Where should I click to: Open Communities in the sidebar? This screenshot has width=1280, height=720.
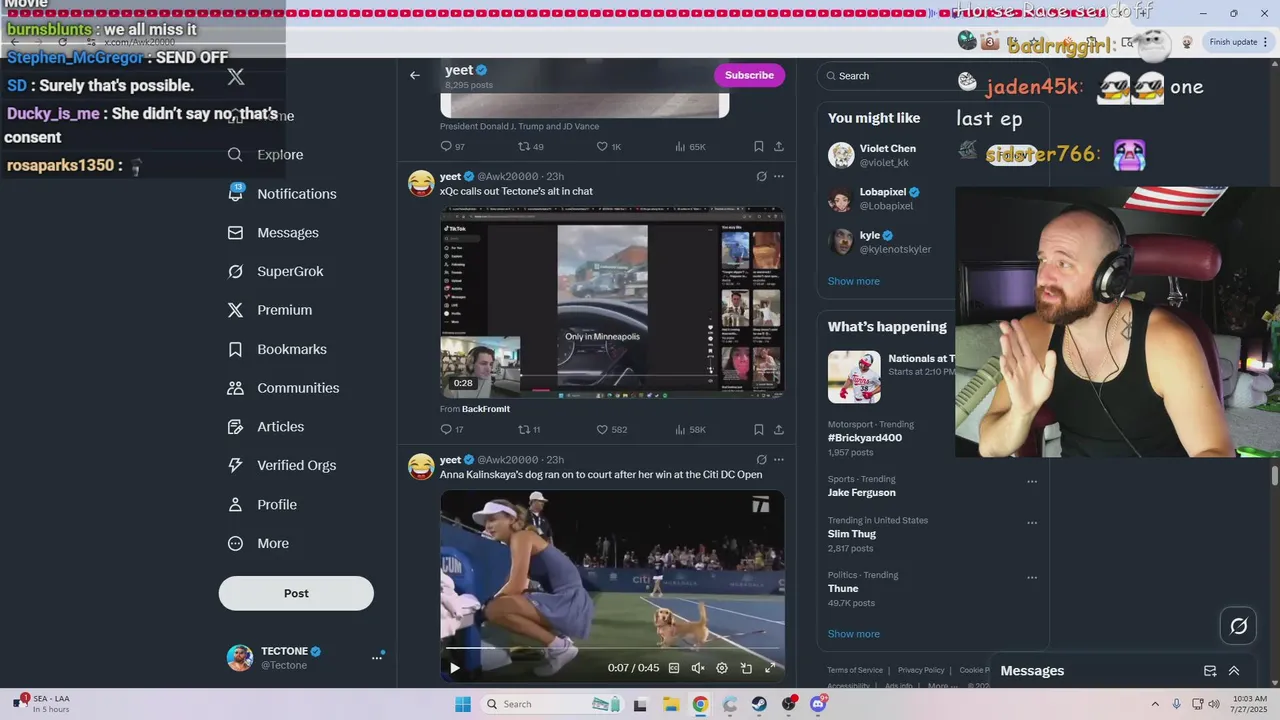pos(283,388)
